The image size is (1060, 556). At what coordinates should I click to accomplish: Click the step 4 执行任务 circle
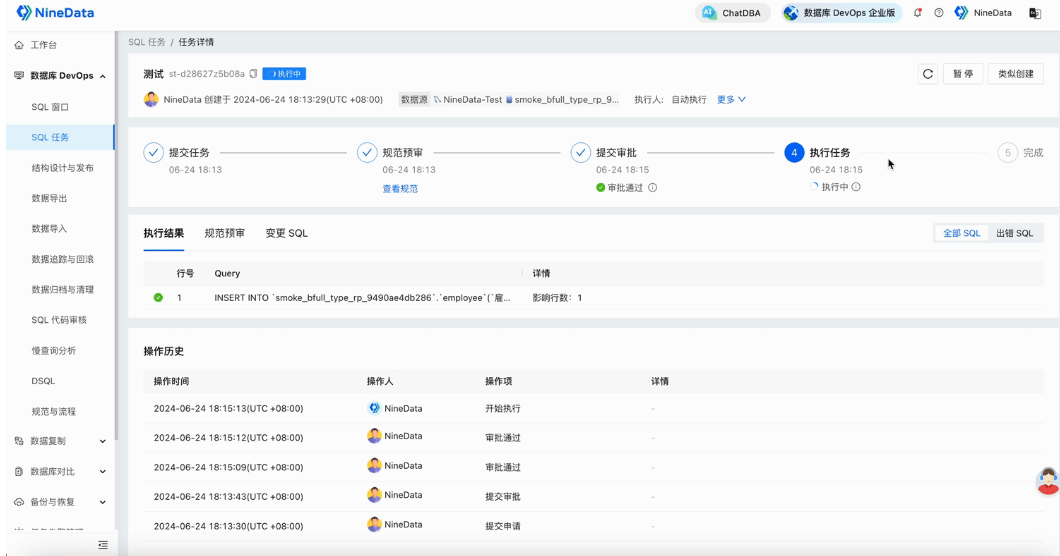tap(794, 153)
